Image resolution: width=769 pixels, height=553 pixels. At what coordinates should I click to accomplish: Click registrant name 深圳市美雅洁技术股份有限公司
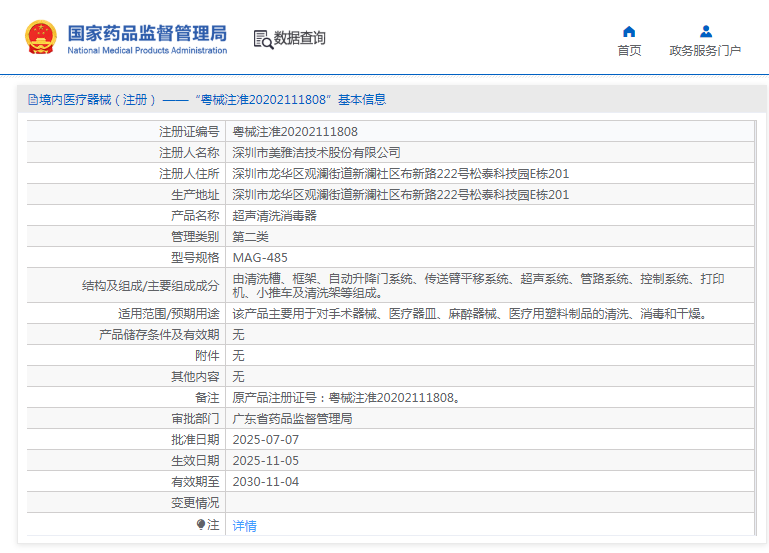tap(316, 152)
